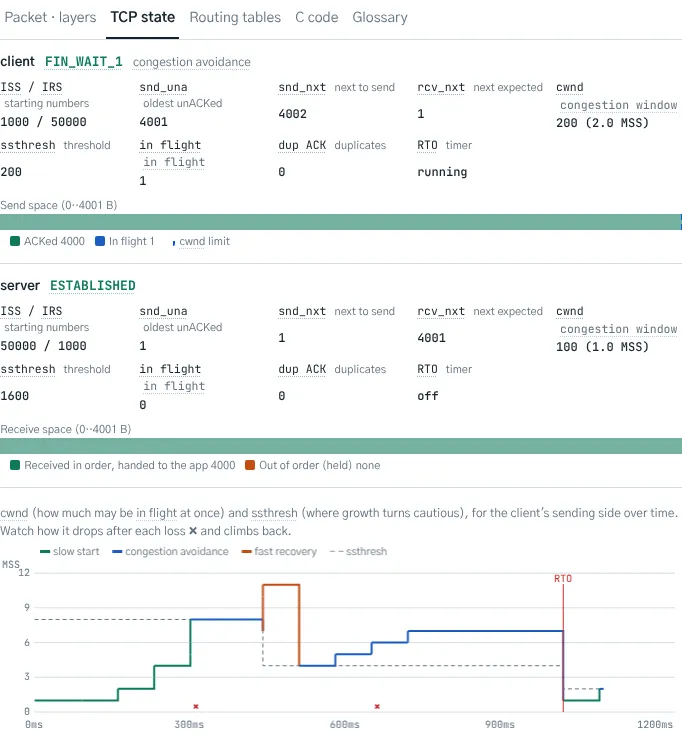
Task: Click the client snd_nxt value 4002
Action: pos(292,114)
